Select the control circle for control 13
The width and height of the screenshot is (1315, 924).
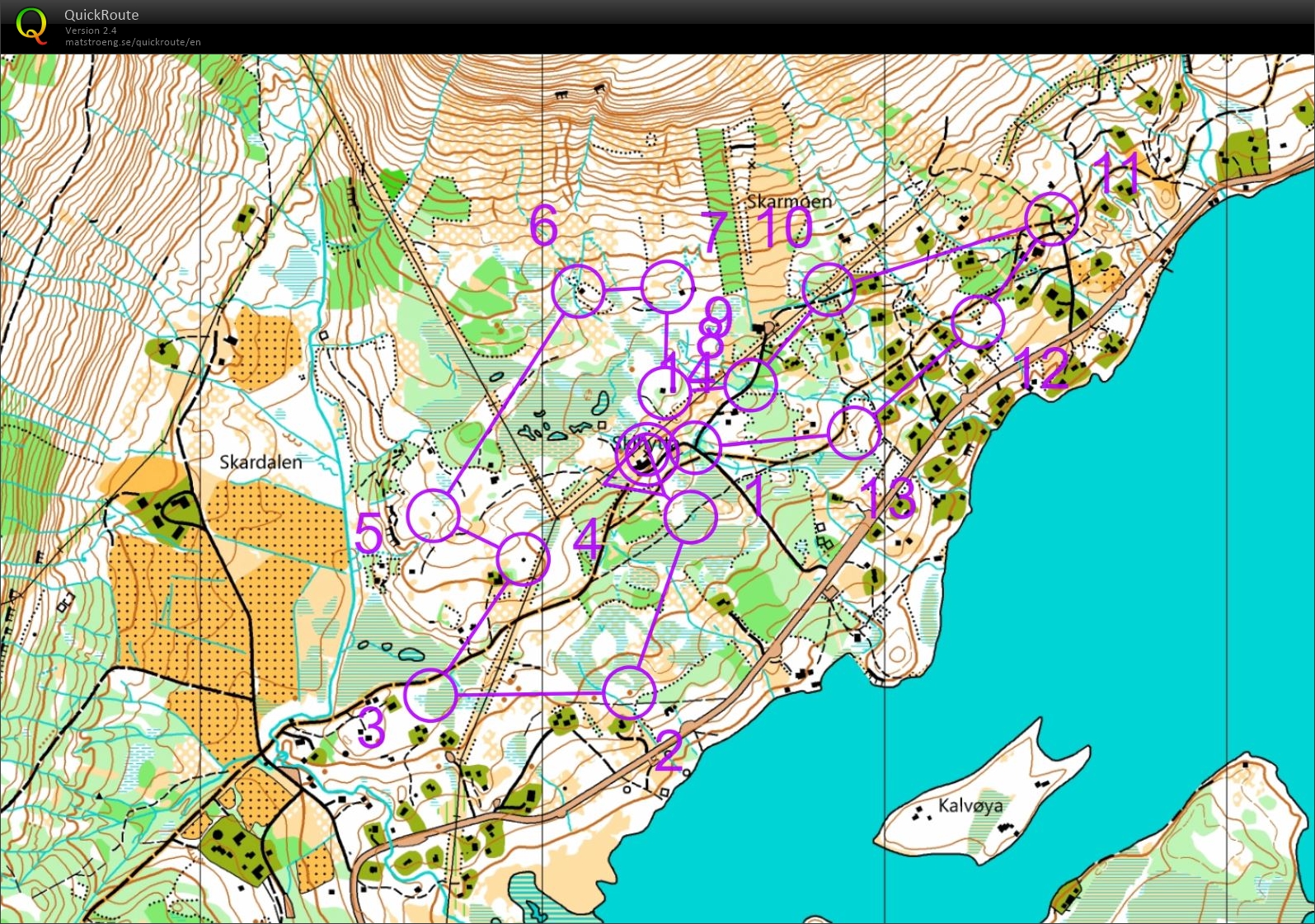click(x=854, y=432)
